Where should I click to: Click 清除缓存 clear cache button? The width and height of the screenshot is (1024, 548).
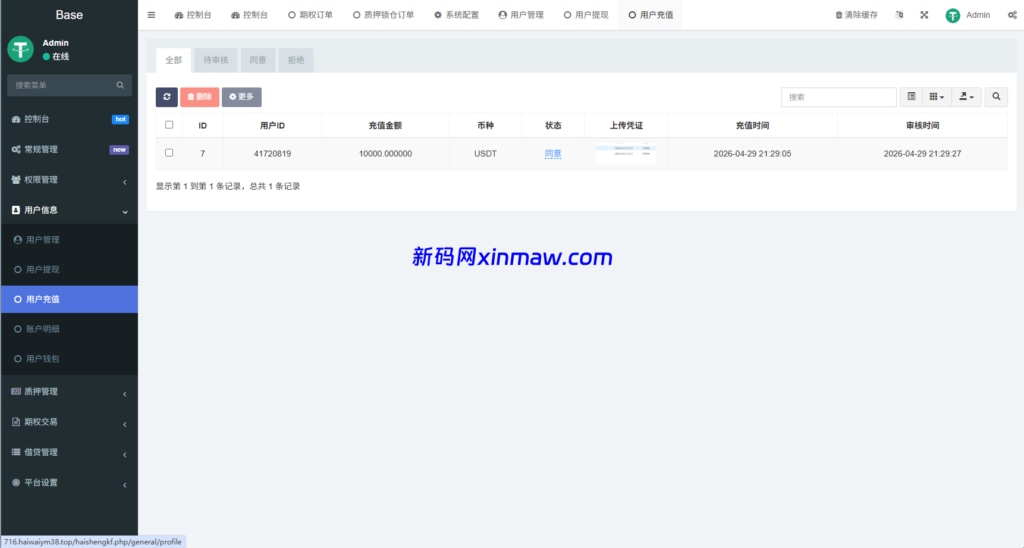(x=856, y=15)
